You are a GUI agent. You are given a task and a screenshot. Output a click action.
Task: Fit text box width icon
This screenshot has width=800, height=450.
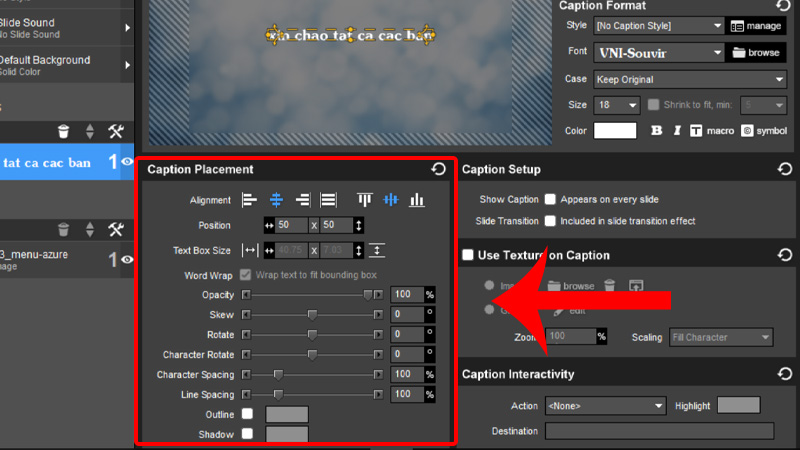pos(250,251)
